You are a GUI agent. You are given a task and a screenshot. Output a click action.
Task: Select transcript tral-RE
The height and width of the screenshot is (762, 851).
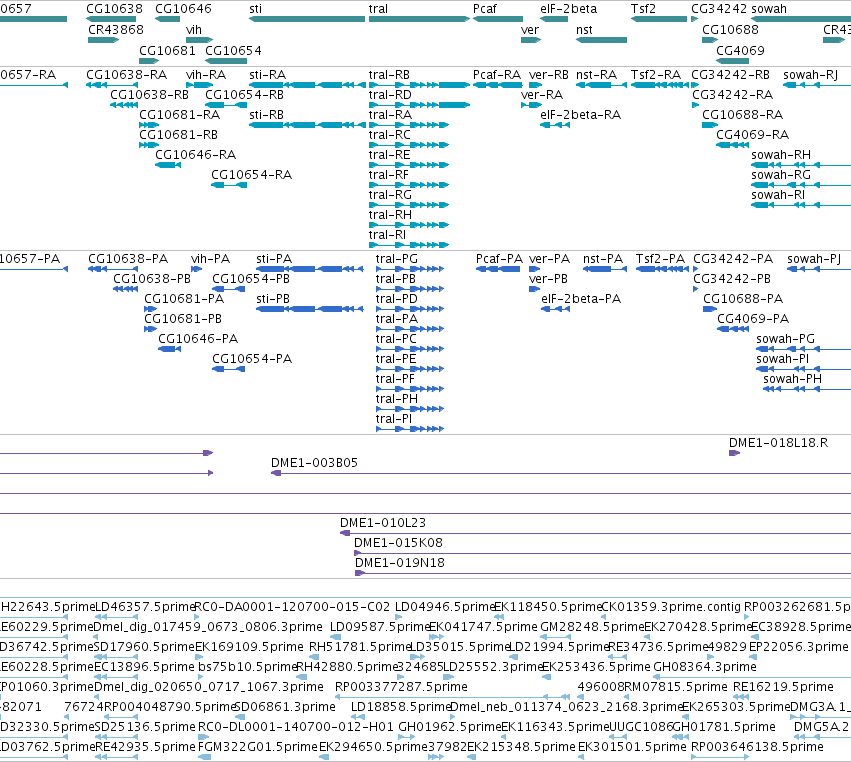coord(409,165)
